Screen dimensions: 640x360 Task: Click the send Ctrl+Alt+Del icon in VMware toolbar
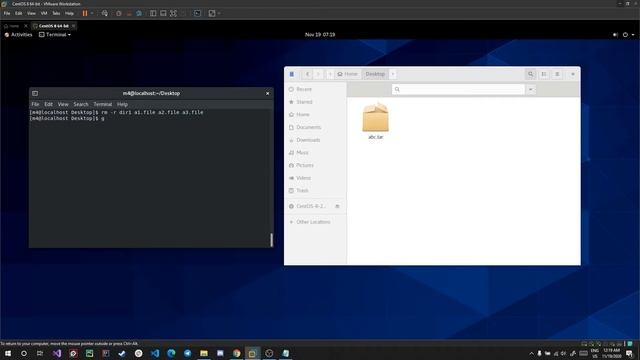coord(105,13)
